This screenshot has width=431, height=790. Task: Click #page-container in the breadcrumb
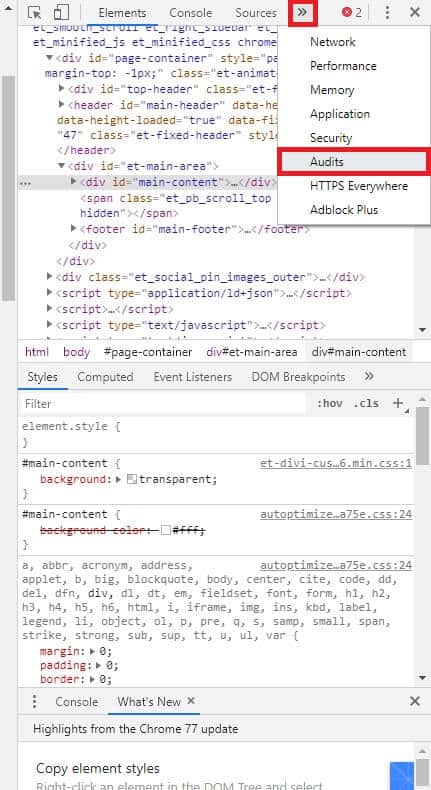click(x=148, y=352)
